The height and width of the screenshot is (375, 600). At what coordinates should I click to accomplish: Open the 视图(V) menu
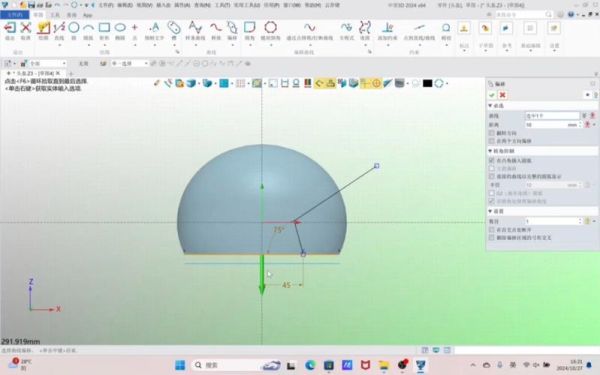coord(144,5)
